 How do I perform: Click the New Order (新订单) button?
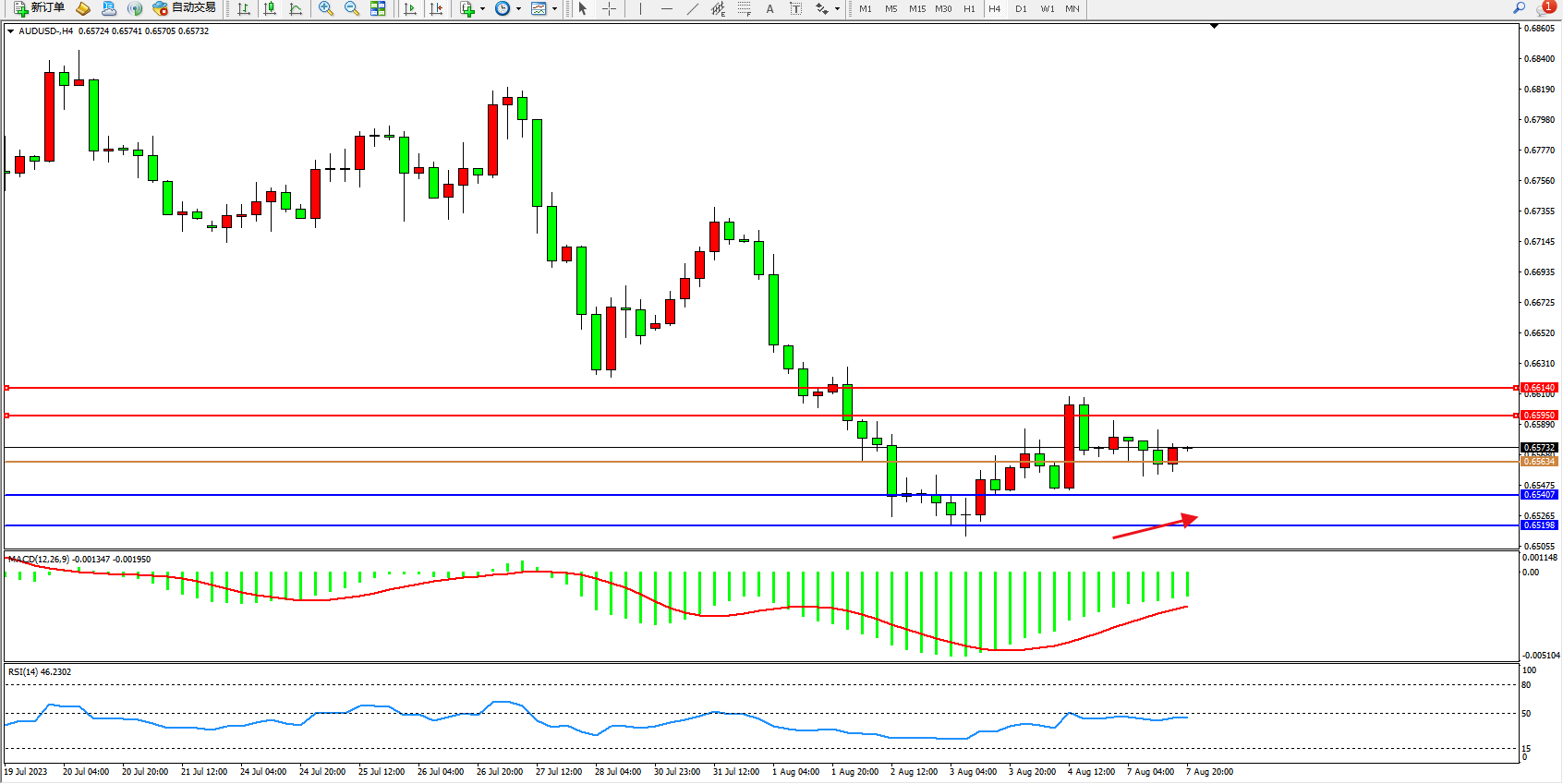point(39,8)
